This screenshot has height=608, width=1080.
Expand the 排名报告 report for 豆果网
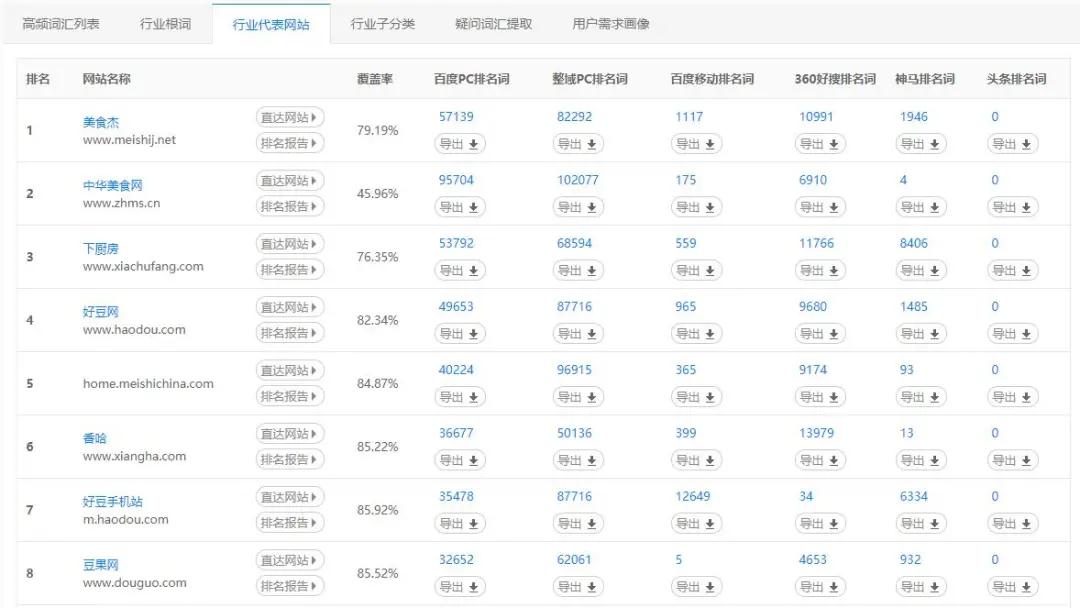[x=289, y=586]
